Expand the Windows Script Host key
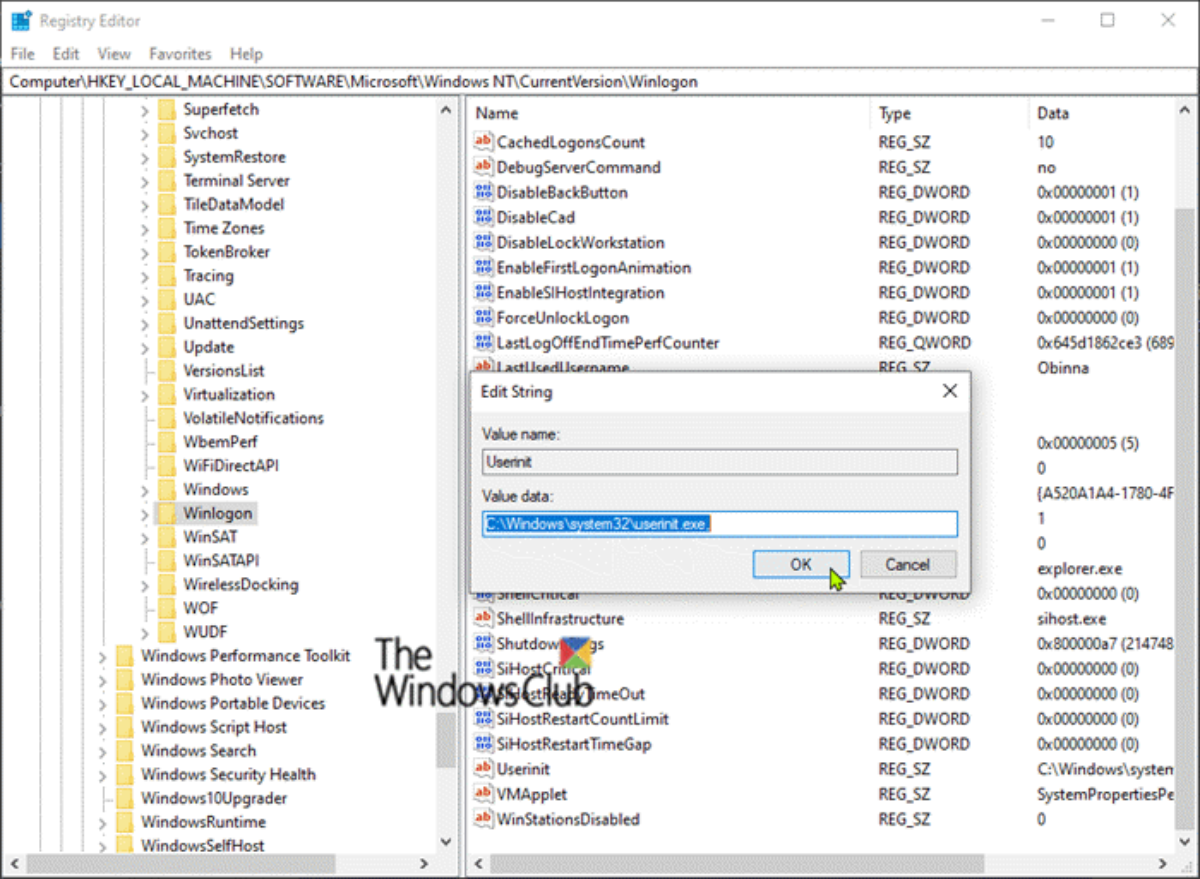Image resolution: width=1200 pixels, height=879 pixels. click(103, 727)
